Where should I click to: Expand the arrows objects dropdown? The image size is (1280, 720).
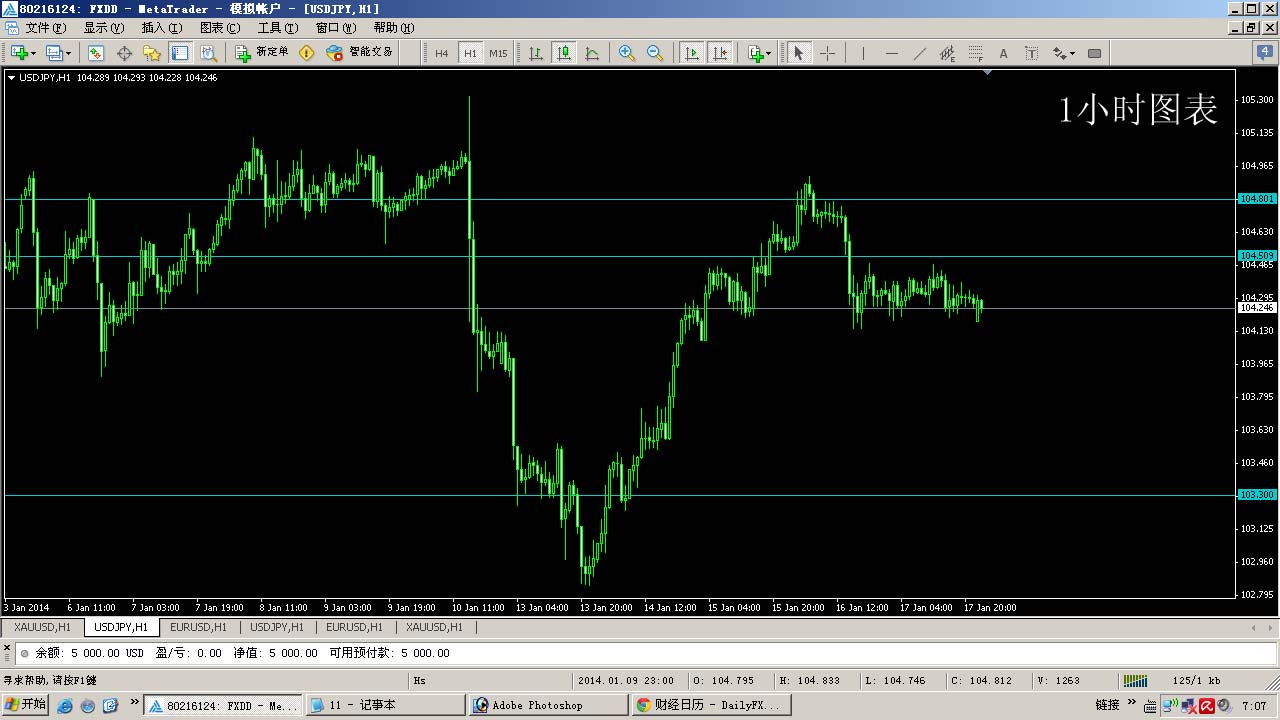point(1072,54)
